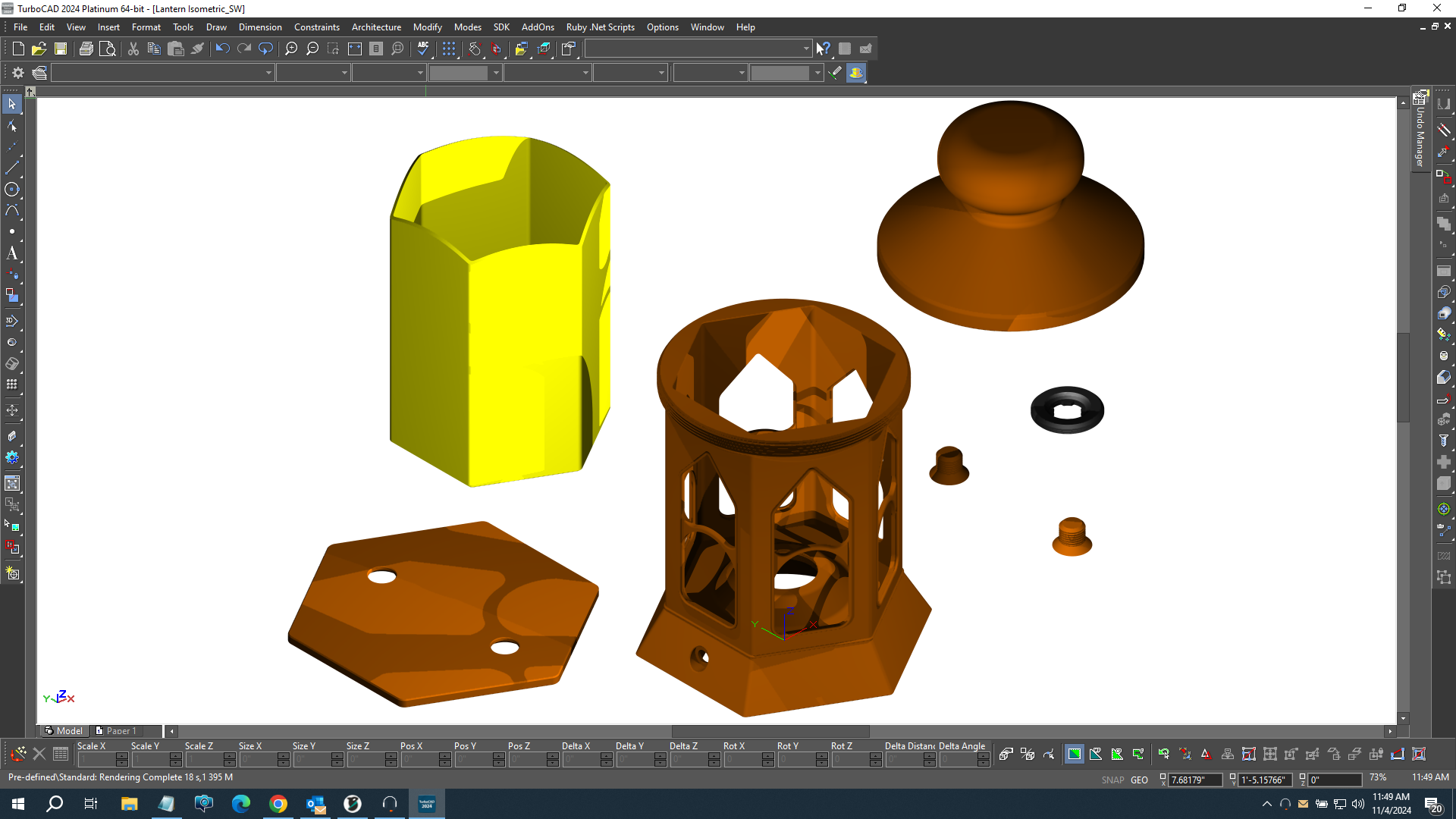
Task: Toggle the yellow hat render button
Action: coord(856,73)
